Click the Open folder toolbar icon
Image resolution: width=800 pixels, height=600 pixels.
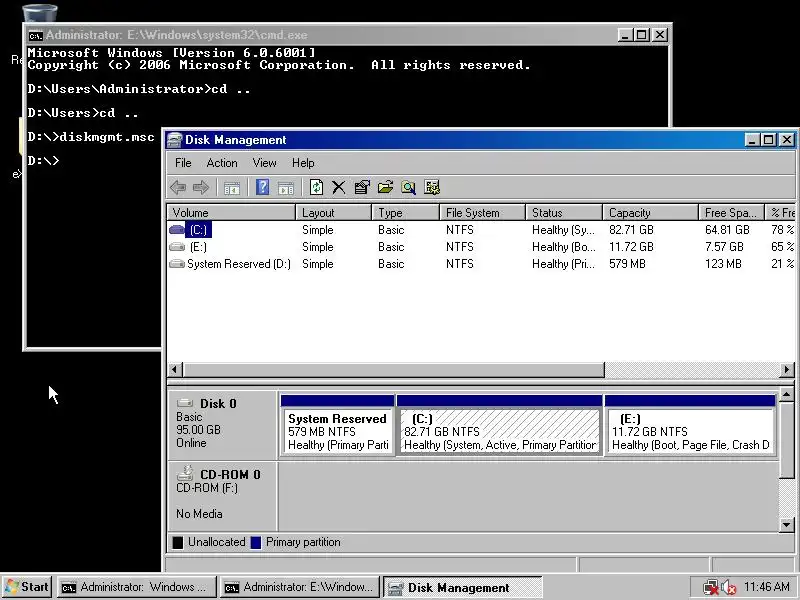click(385, 187)
